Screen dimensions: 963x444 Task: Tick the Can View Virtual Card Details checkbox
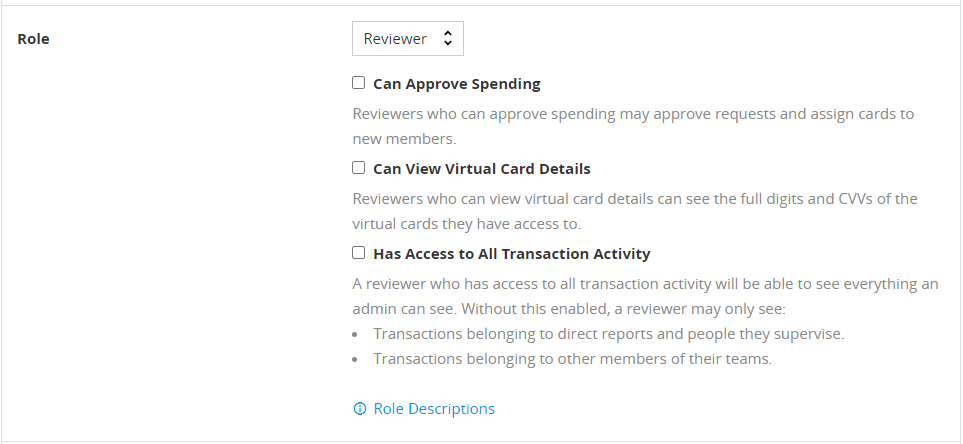[359, 168]
